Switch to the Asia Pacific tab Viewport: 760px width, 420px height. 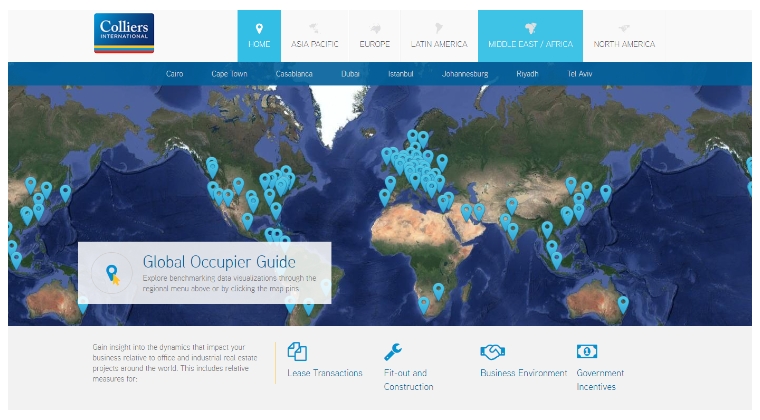coord(315,36)
